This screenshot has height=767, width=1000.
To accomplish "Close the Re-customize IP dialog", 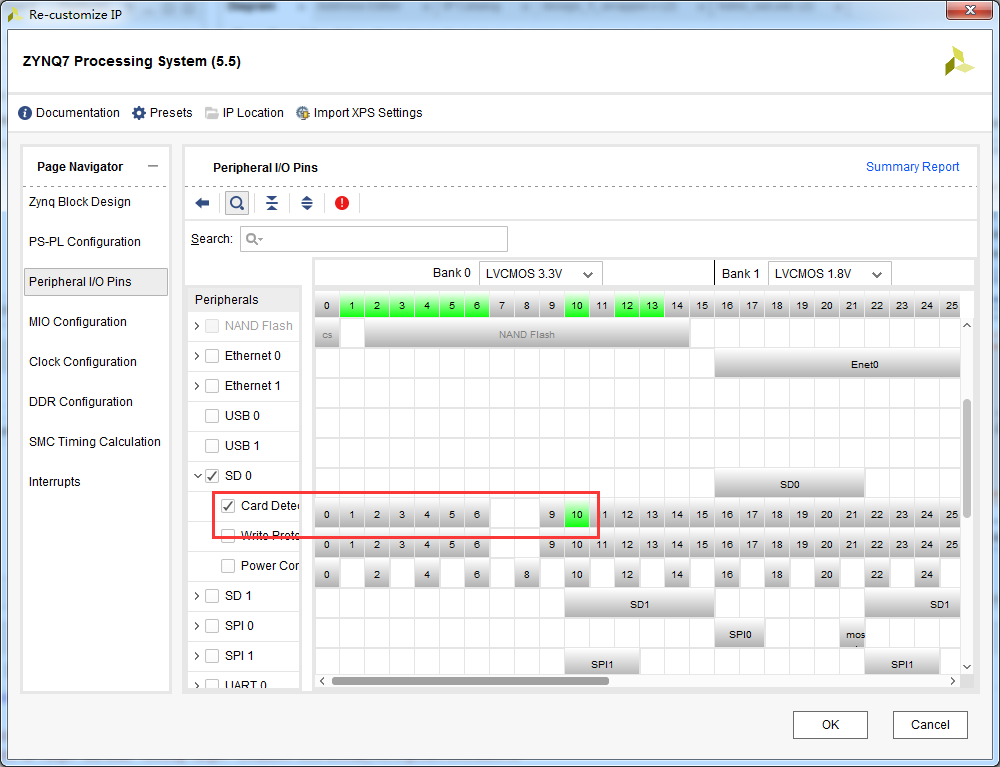I will [970, 10].
